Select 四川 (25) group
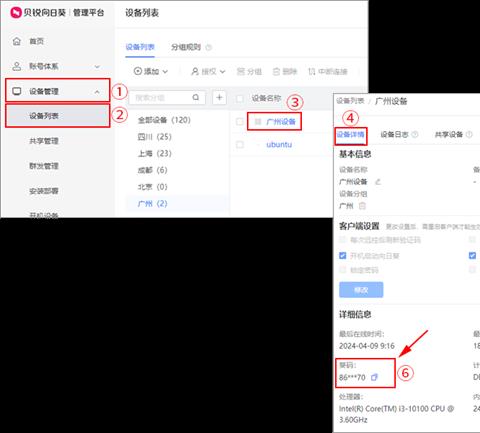 pos(155,137)
